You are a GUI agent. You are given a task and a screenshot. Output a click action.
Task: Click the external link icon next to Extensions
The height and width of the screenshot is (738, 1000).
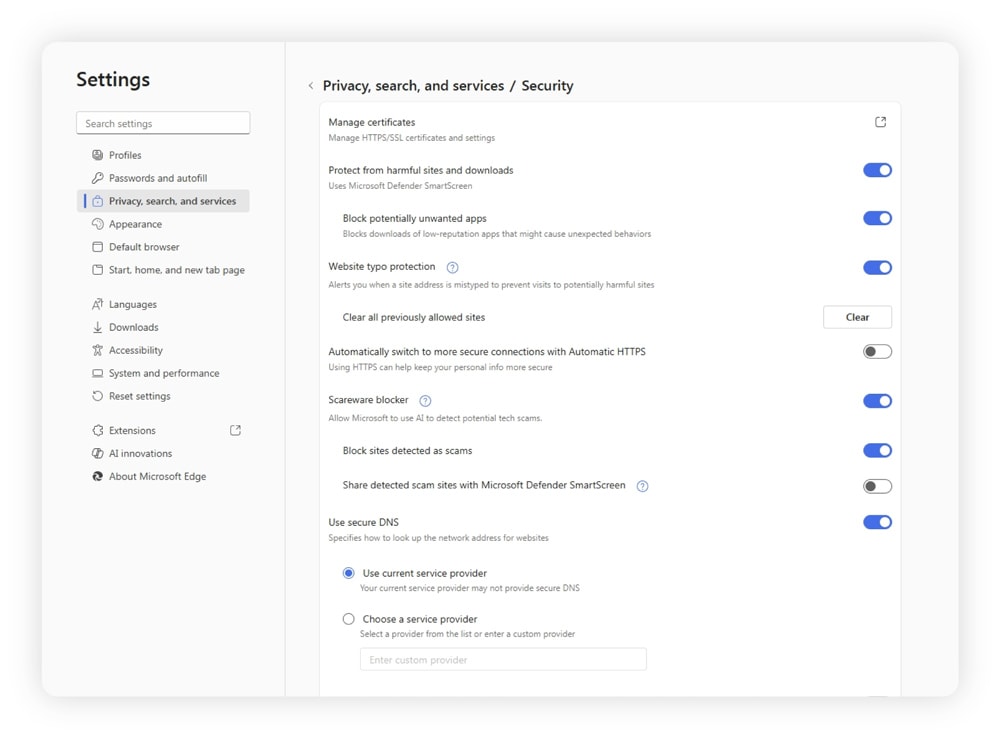pyautogui.click(x=235, y=430)
